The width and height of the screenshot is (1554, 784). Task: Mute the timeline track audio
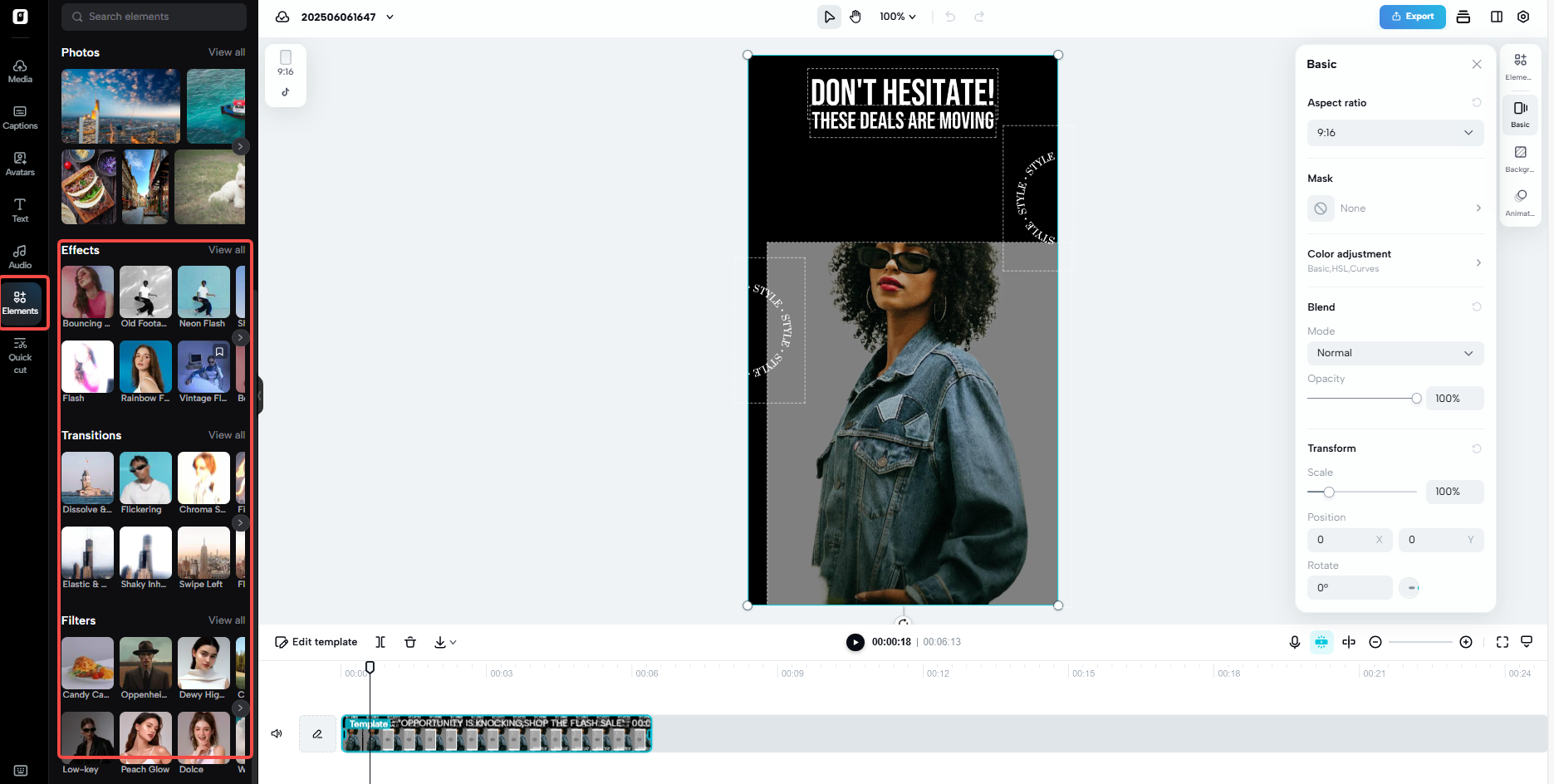277,733
